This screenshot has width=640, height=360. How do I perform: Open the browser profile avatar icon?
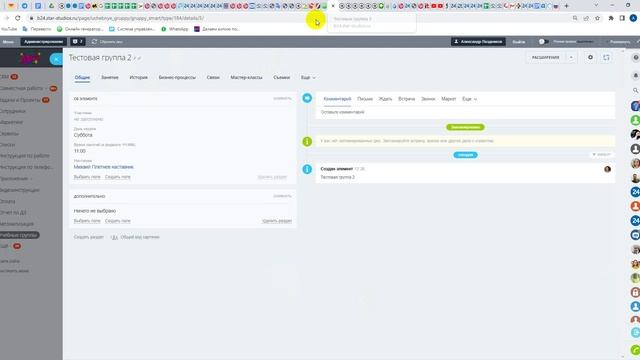(x=633, y=18)
